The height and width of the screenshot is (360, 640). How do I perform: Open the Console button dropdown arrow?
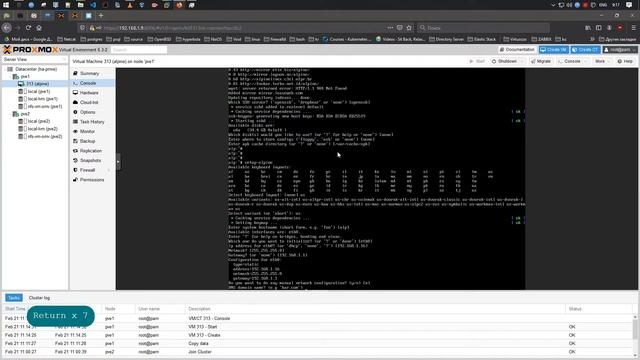(586, 61)
